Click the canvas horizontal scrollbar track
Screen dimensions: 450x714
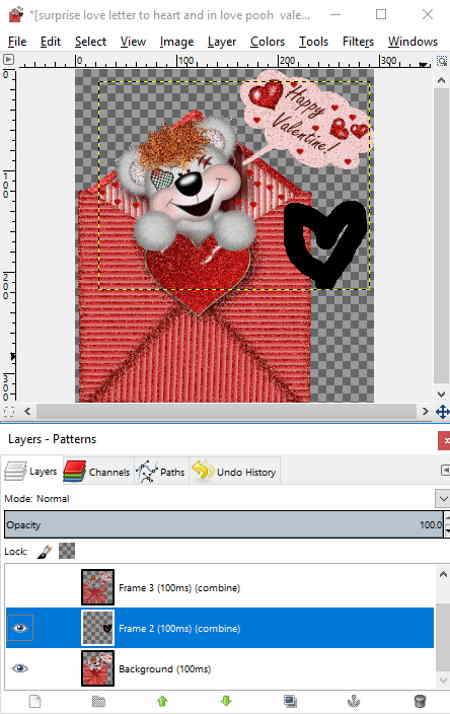[226, 412]
